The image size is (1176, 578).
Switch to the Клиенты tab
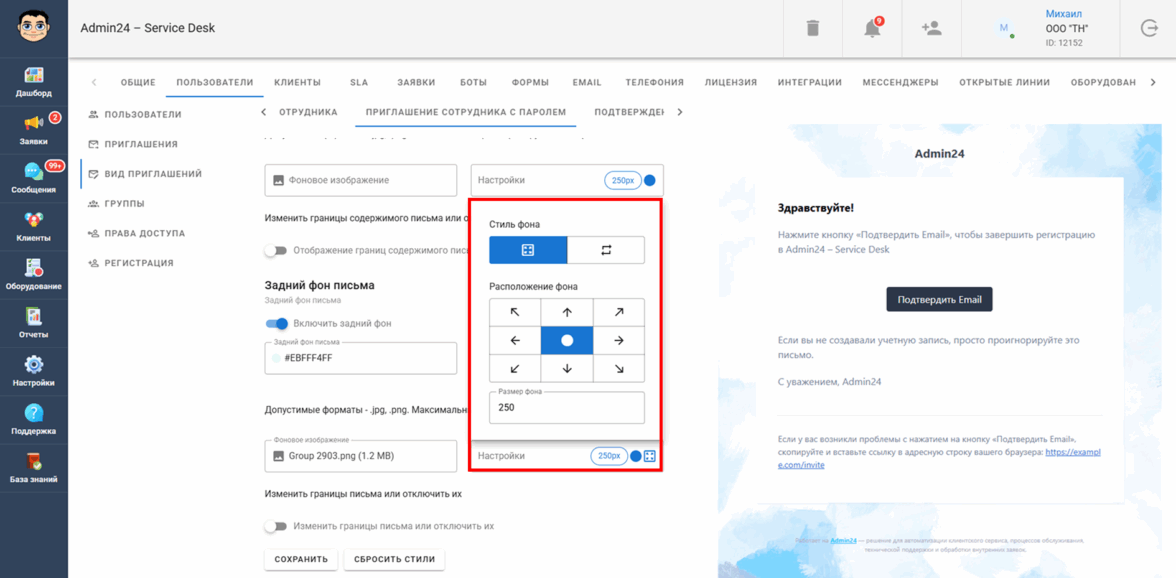click(x=297, y=82)
